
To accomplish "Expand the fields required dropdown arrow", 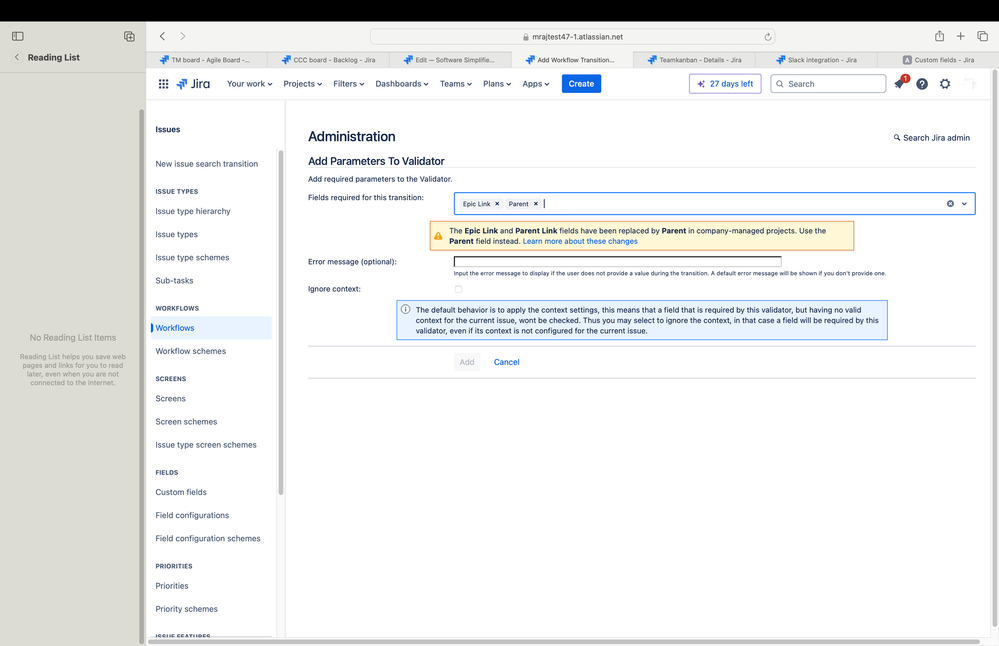I will (964, 202).
